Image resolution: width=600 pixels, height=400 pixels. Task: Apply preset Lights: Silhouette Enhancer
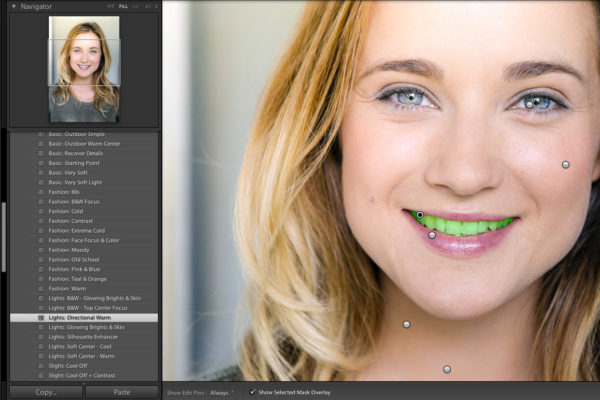[84, 337]
